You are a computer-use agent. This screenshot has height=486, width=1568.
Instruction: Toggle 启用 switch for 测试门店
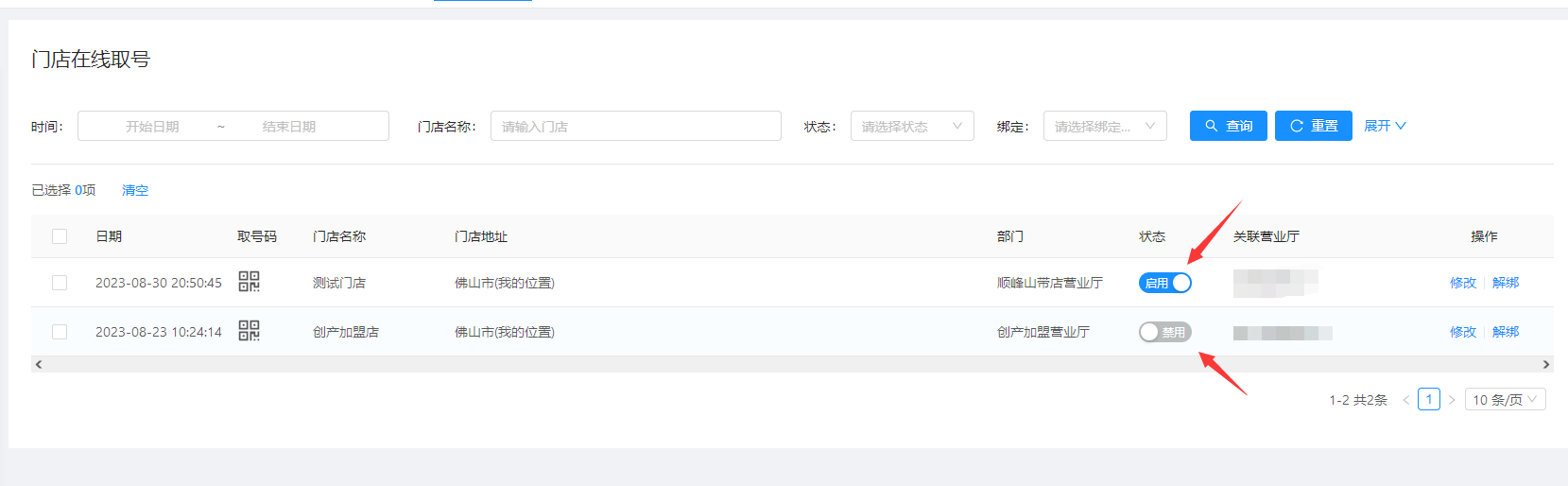[x=1164, y=283]
